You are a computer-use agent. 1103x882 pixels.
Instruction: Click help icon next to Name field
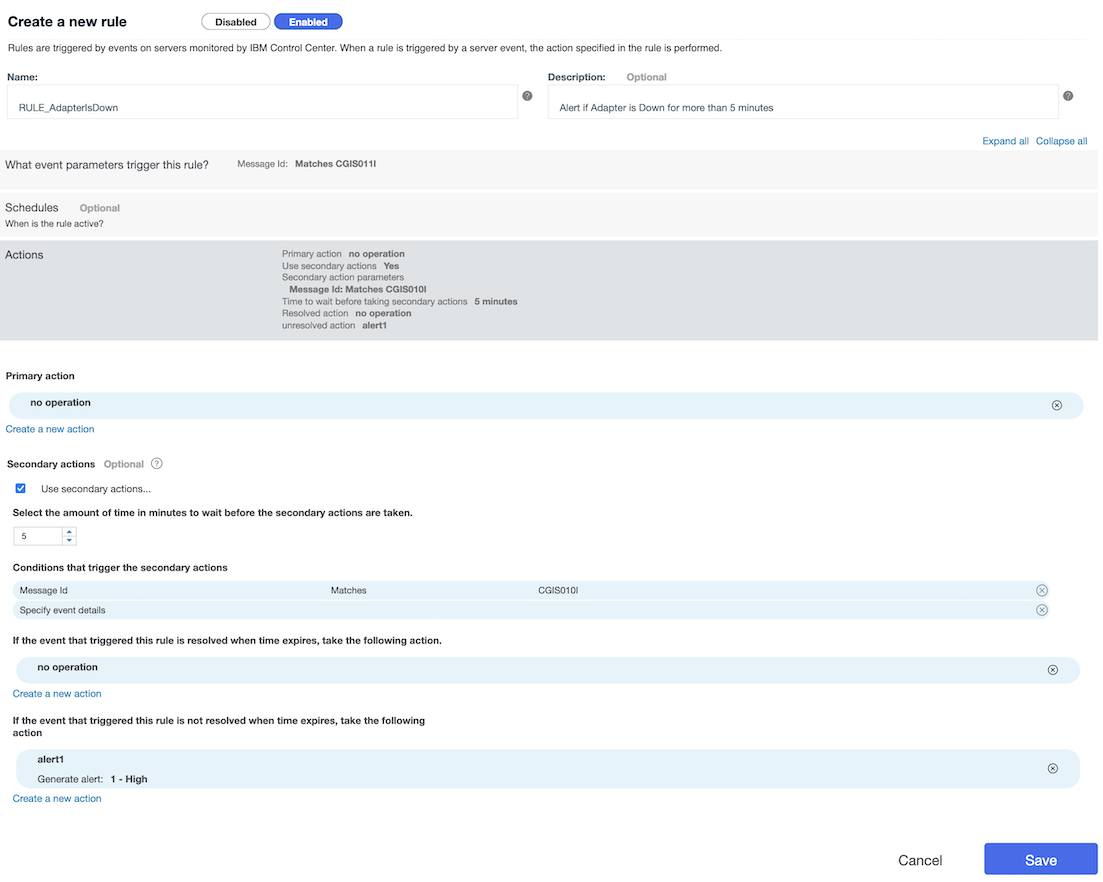point(527,96)
